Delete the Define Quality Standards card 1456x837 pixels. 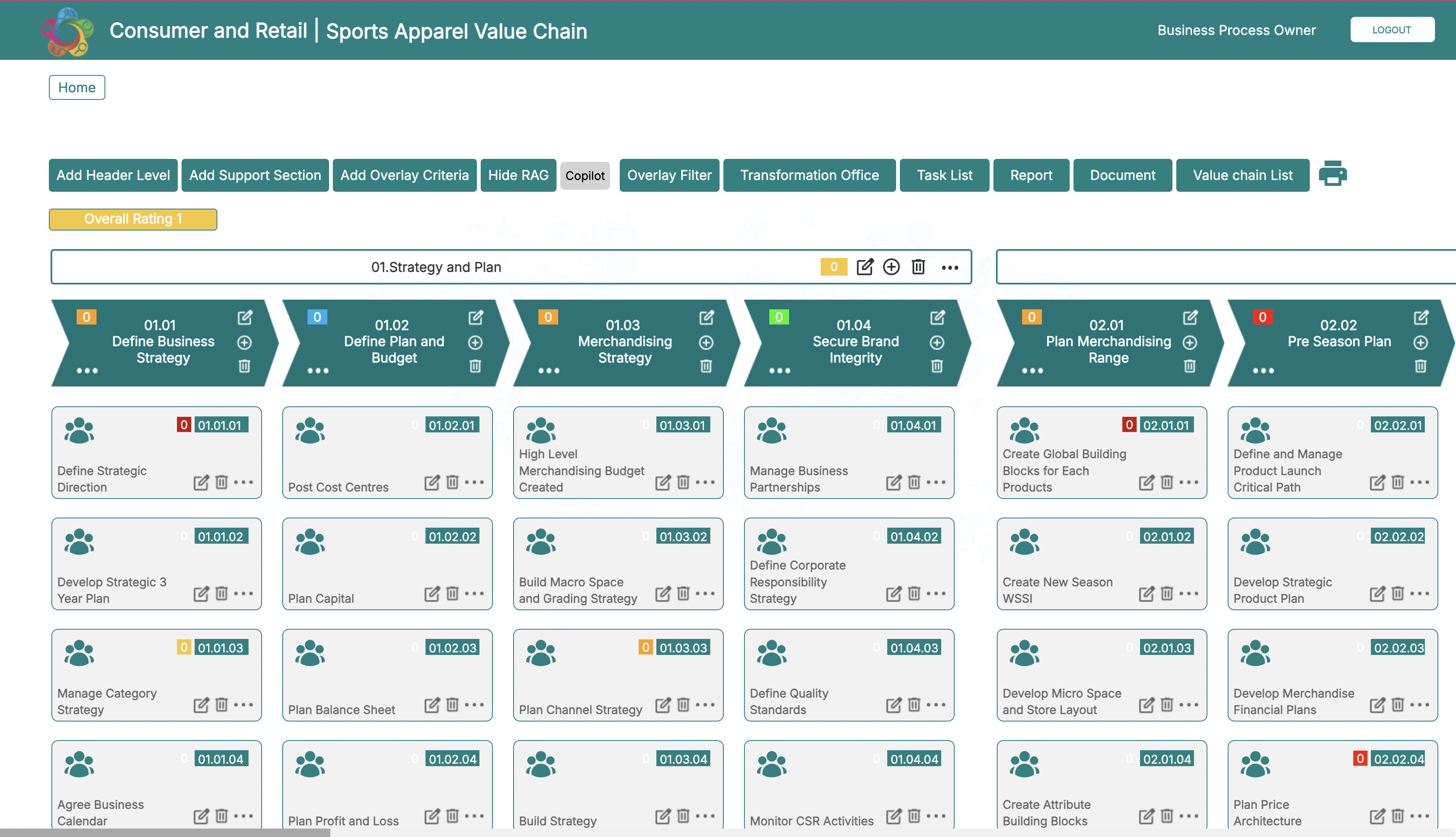[x=914, y=704]
